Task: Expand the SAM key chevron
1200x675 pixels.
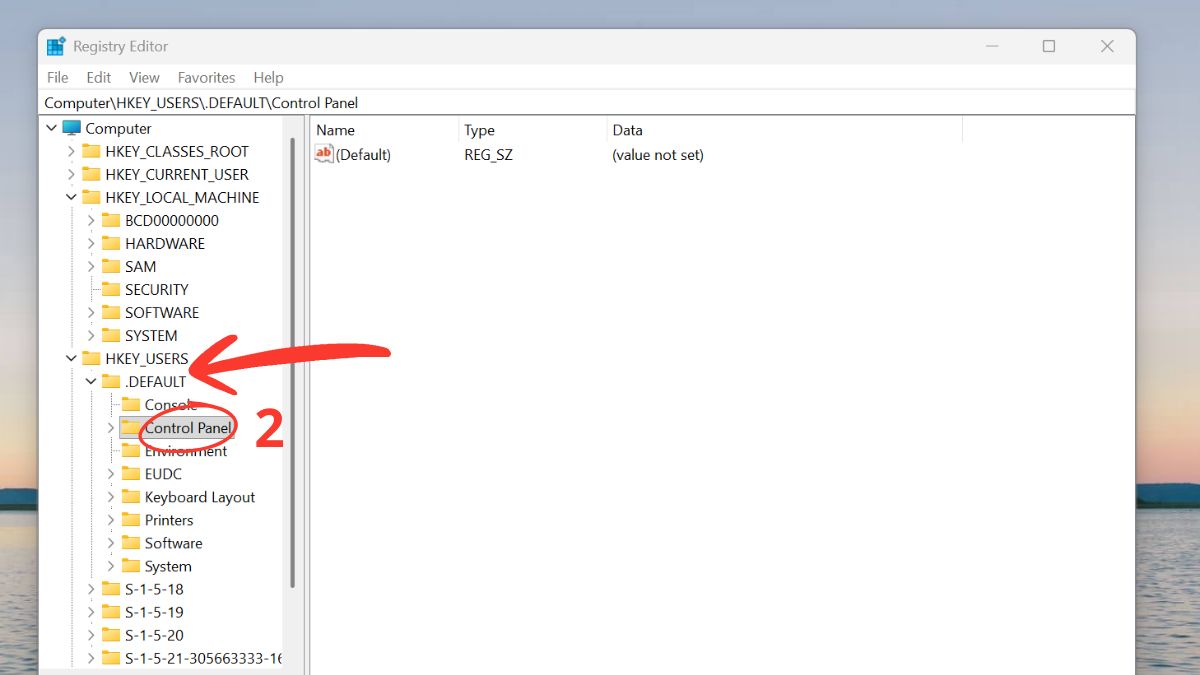Action: pos(91,266)
